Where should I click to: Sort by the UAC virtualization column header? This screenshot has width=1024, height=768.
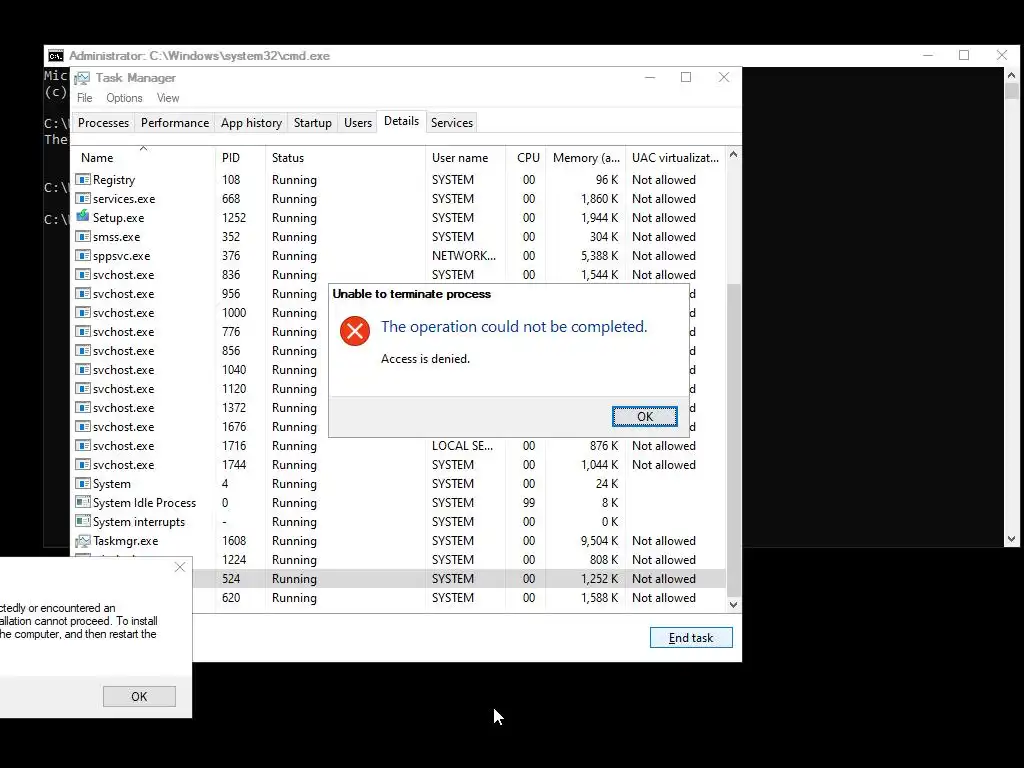click(675, 157)
